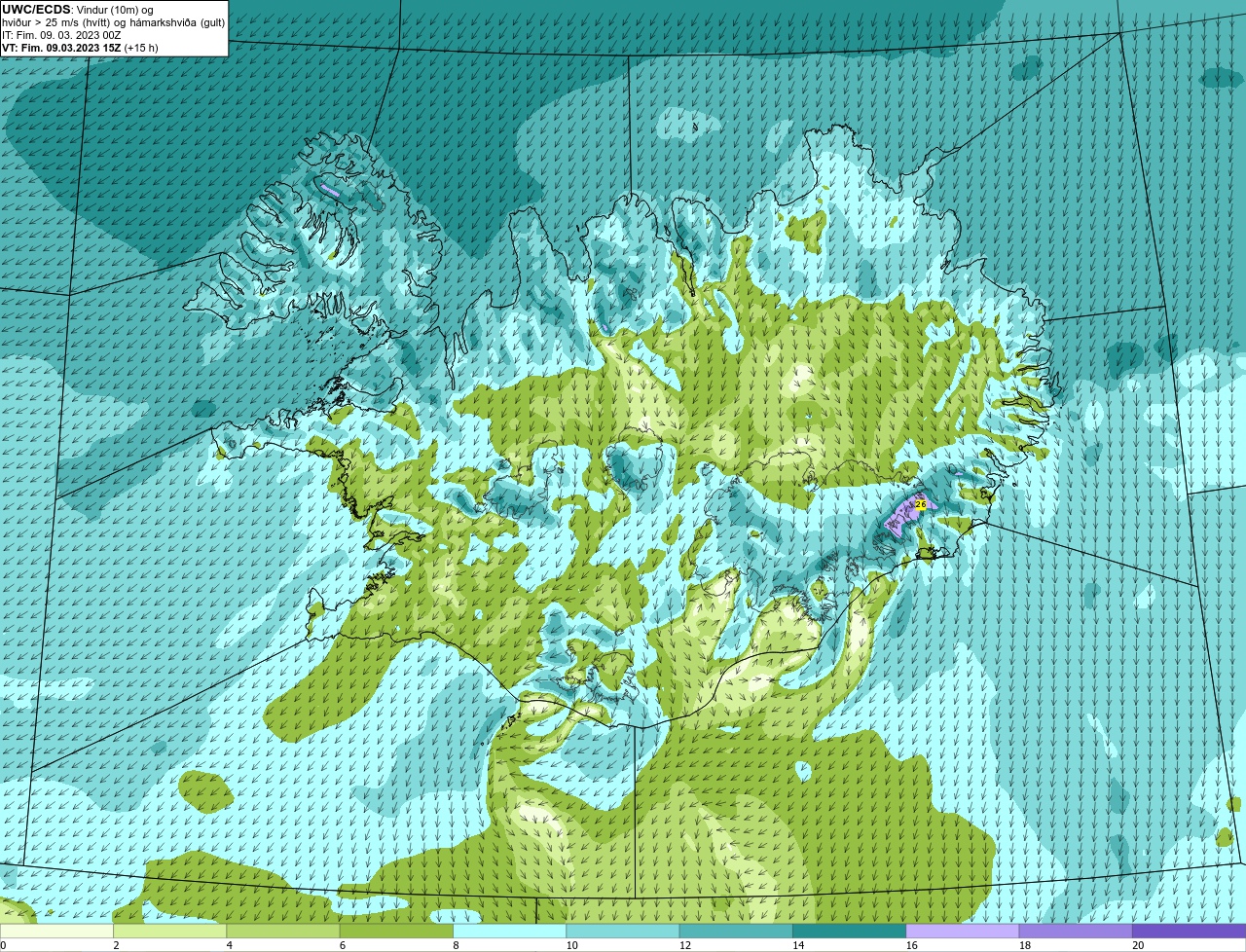Click the 10–12 m/s light teal legend swatch

tap(623, 931)
